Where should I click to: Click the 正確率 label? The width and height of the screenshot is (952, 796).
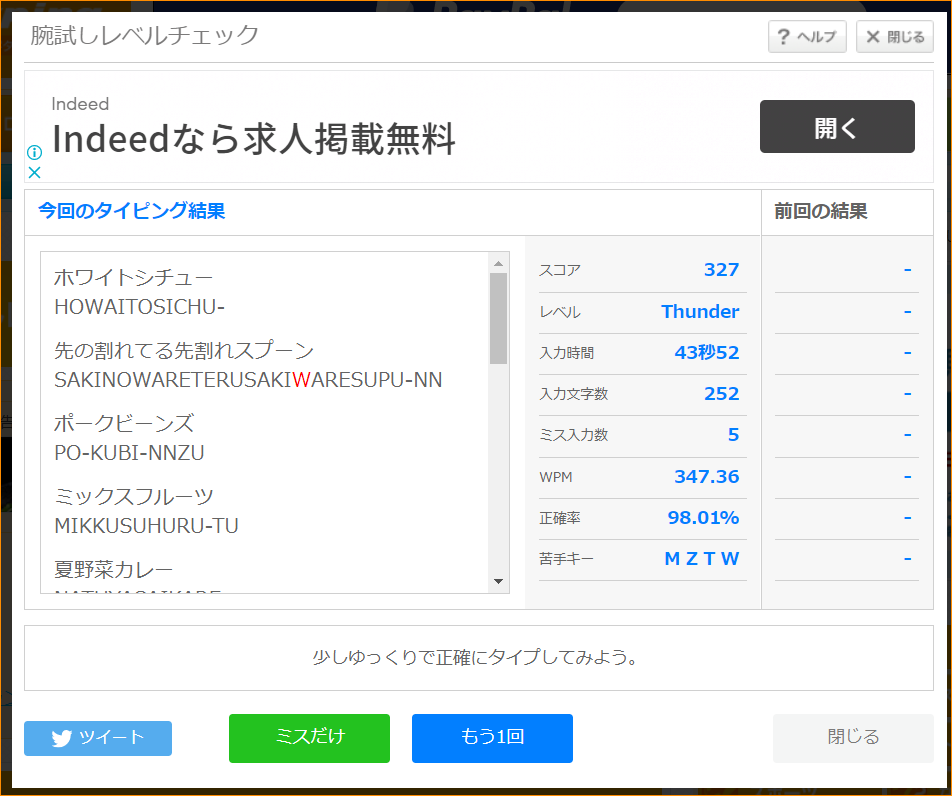click(560, 518)
